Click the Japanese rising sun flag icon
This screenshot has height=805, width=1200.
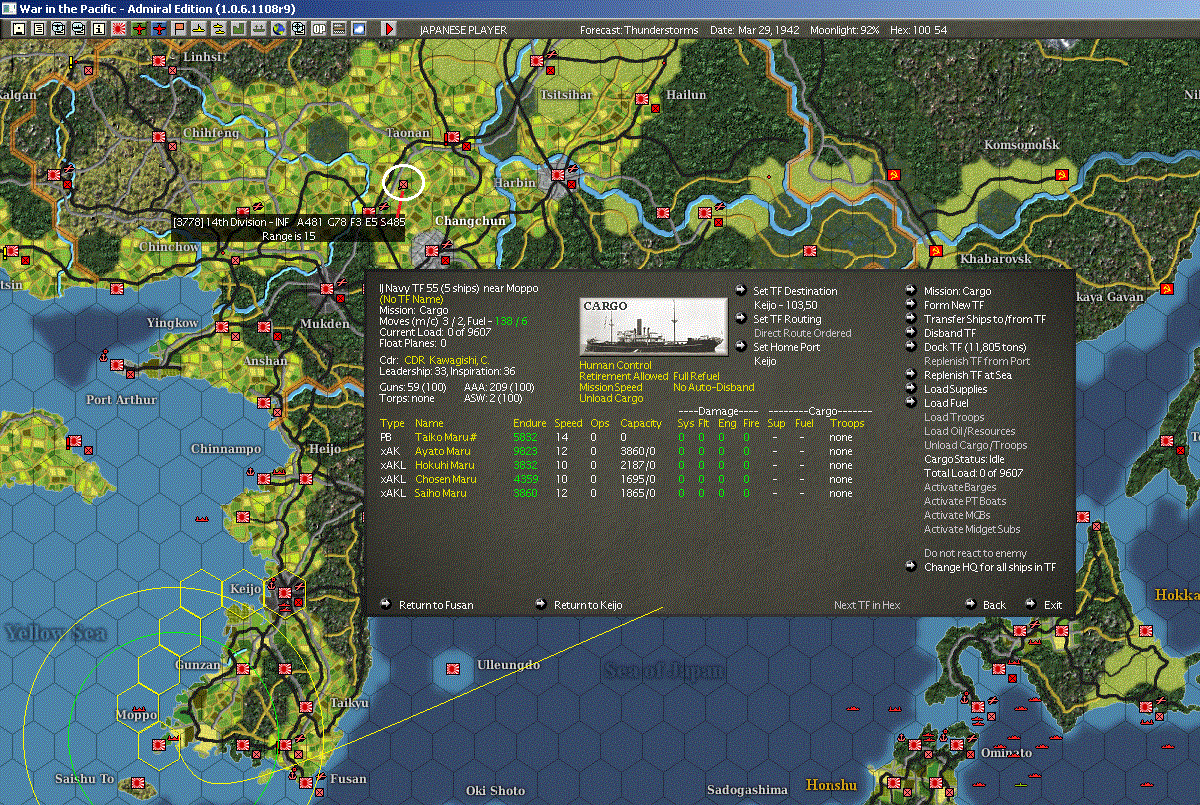point(118,29)
